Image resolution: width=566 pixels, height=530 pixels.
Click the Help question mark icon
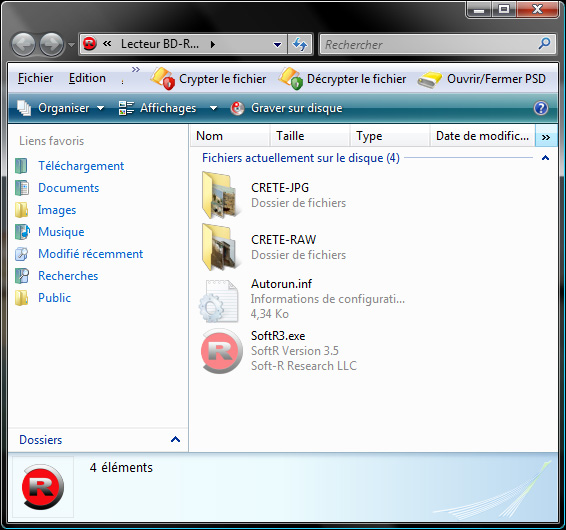tap(540, 108)
